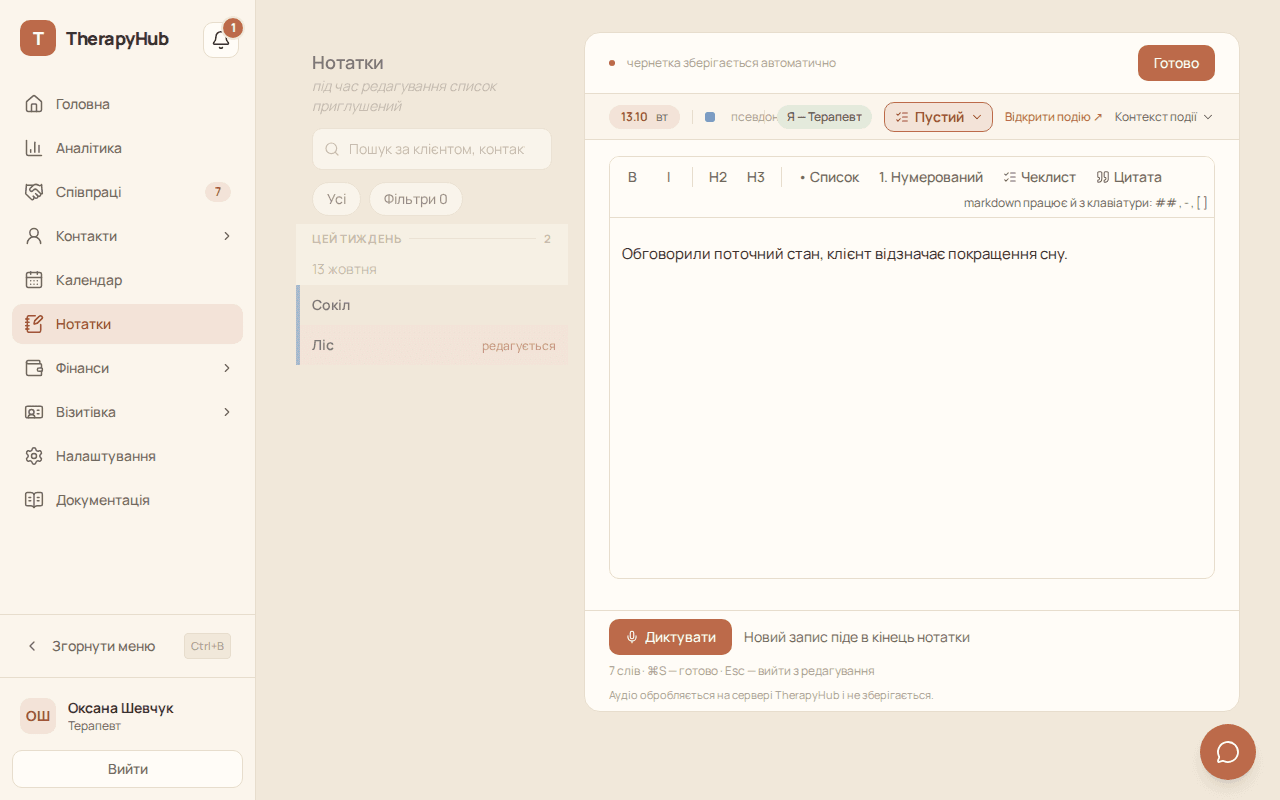Open the Документація page
1280x800 pixels.
point(128,500)
